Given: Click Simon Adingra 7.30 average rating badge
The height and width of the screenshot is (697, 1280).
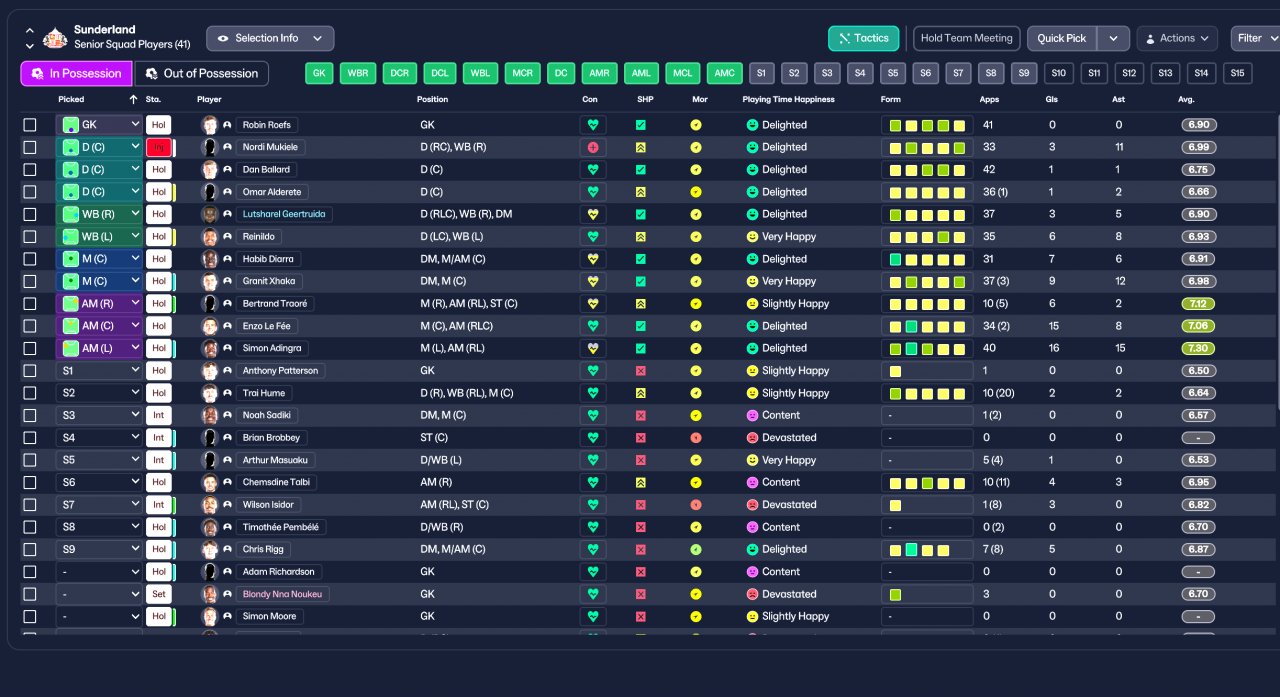Looking at the screenshot, I should coord(1198,348).
